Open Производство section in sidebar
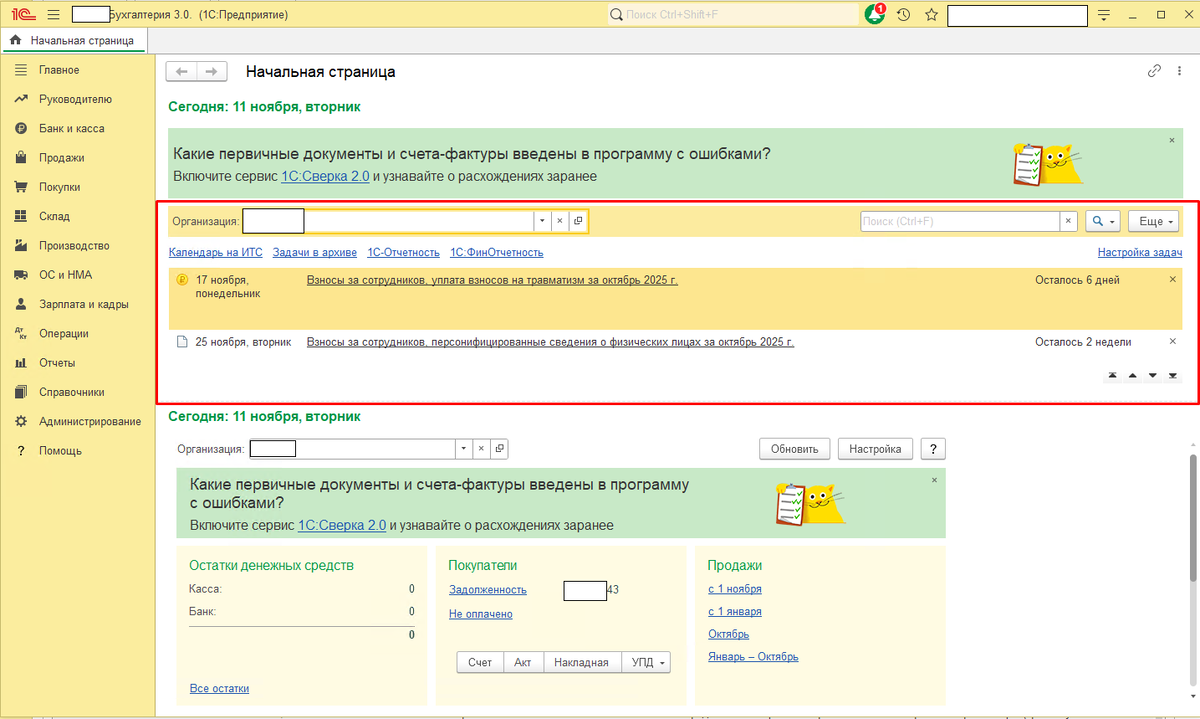 74,245
